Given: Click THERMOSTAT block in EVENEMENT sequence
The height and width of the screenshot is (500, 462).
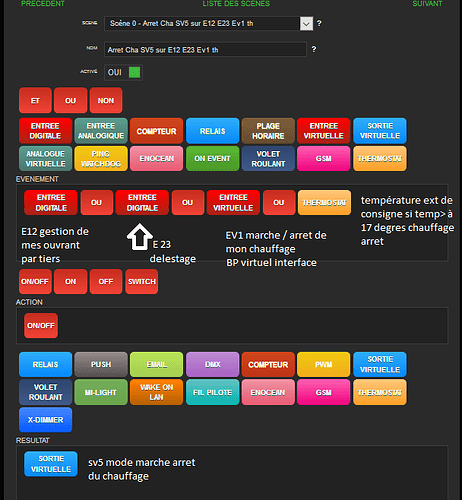Looking at the screenshot, I should pos(324,203).
